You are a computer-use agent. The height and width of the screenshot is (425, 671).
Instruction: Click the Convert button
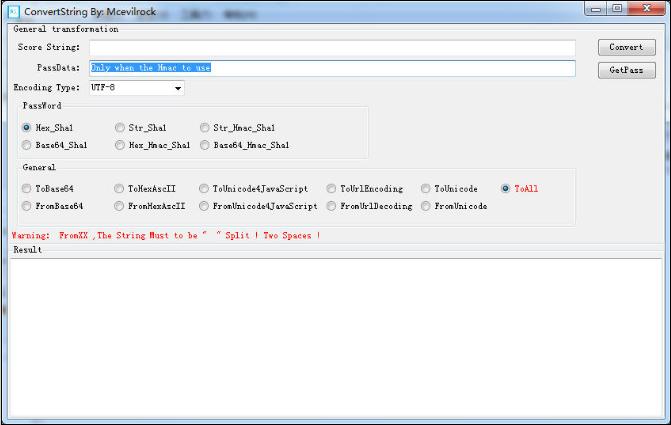tap(626, 48)
